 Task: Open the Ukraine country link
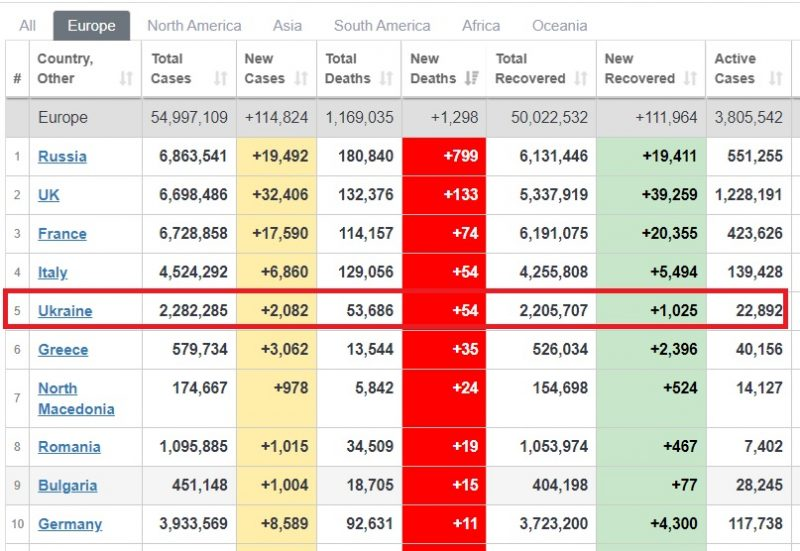pyautogui.click(x=65, y=311)
